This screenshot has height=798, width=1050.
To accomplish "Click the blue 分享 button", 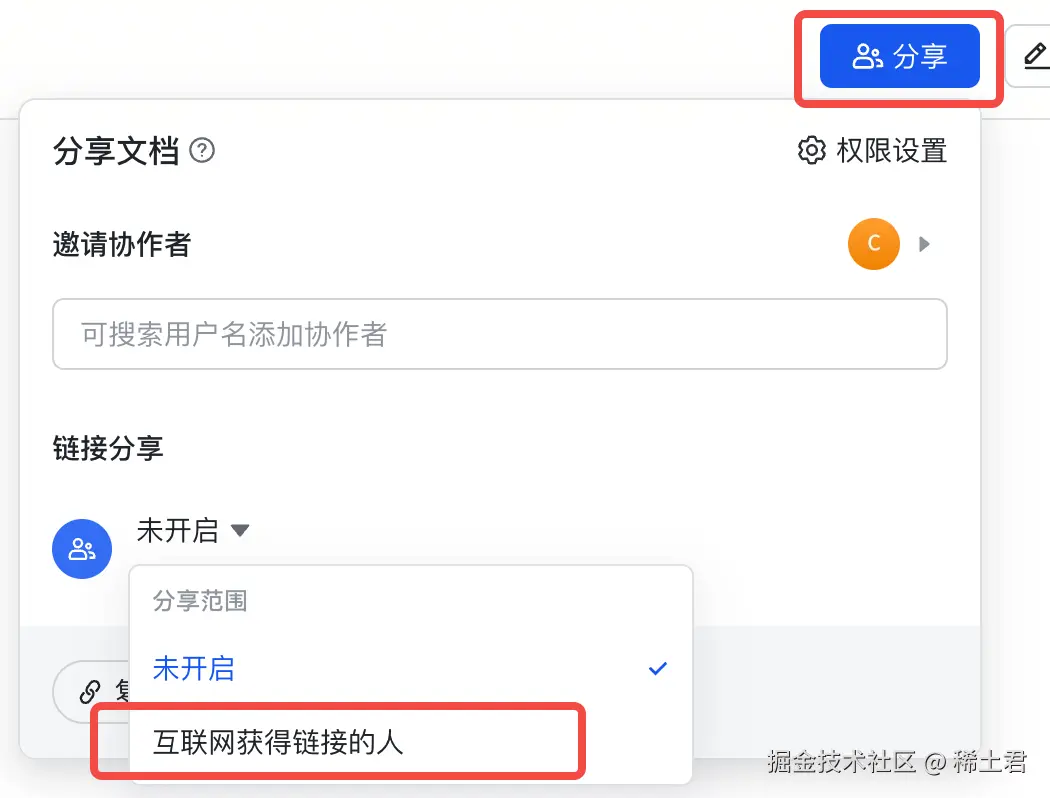I will tap(899, 56).
